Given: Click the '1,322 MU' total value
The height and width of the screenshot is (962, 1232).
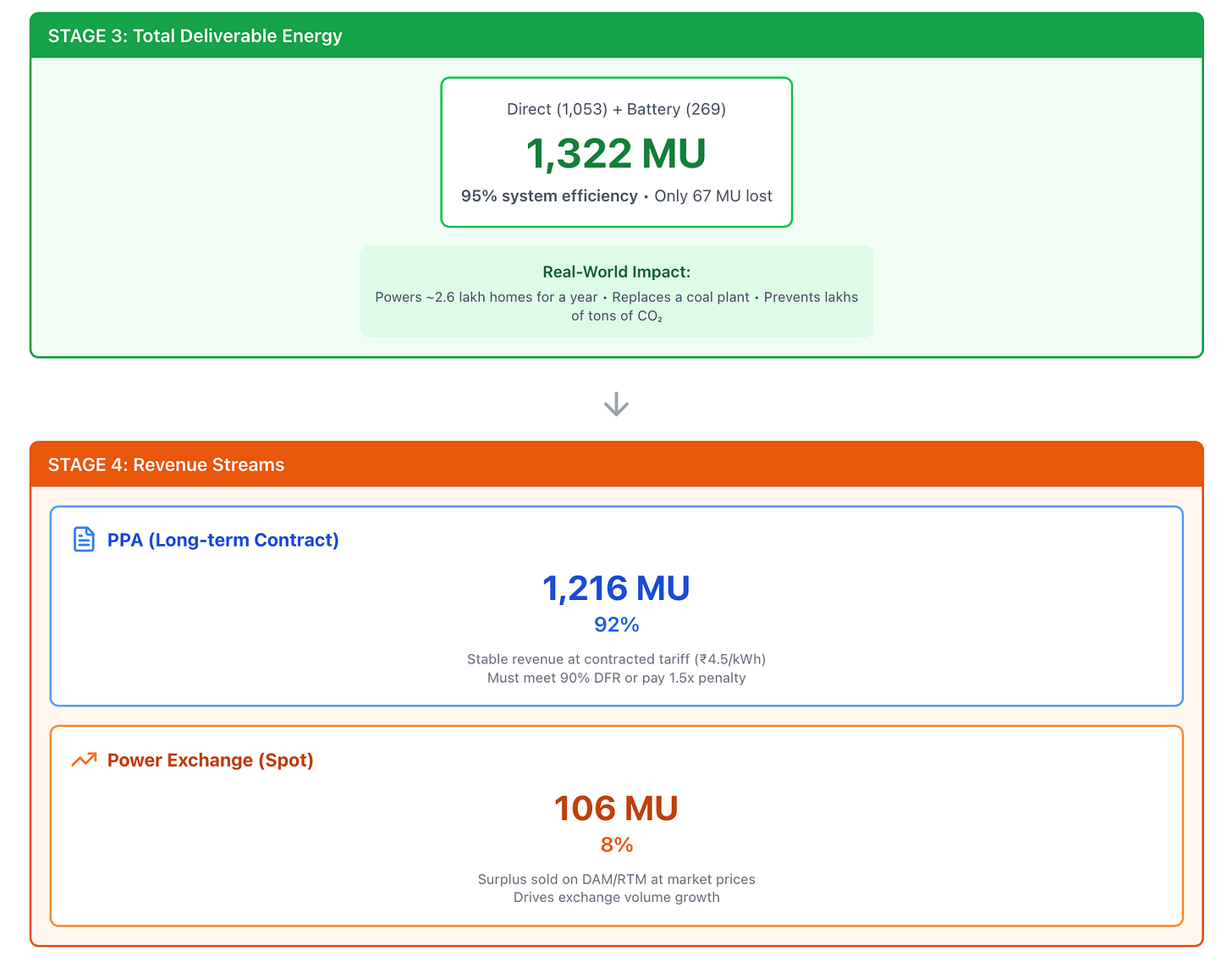Looking at the screenshot, I should pyautogui.click(x=616, y=154).
